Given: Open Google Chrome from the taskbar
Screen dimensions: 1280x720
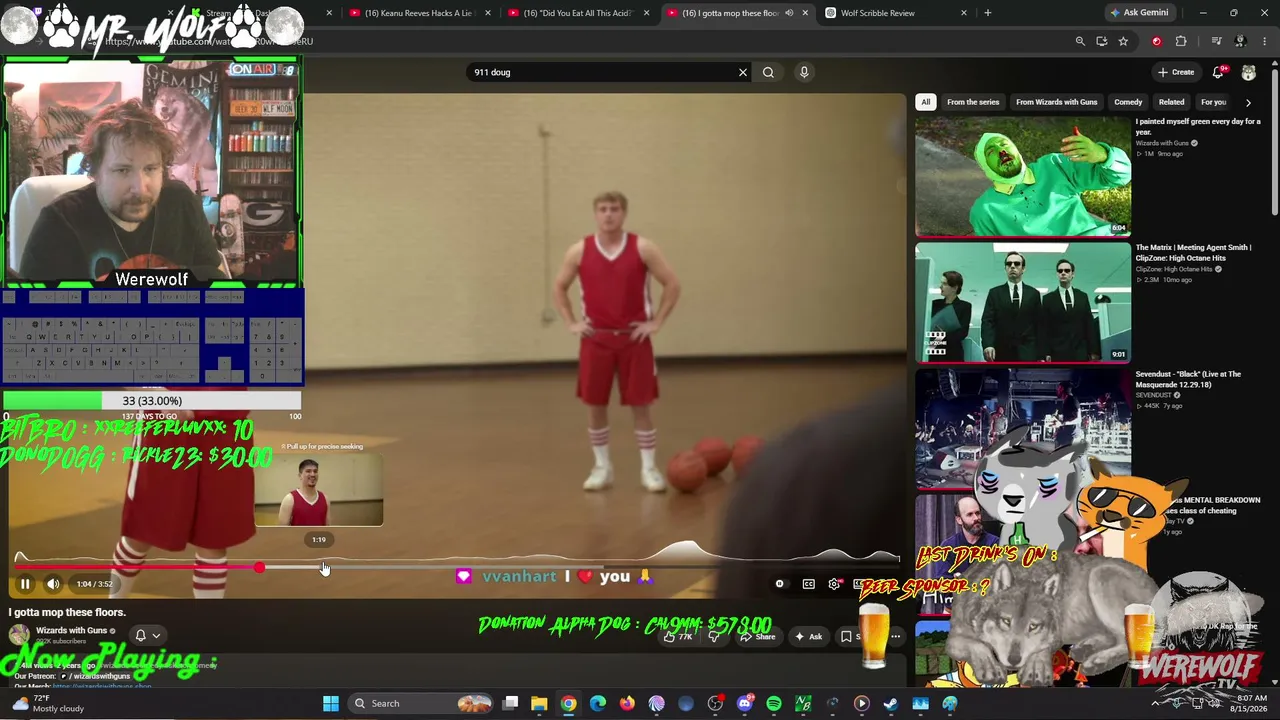Looking at the screenshot, I should [x=568, y=703].
